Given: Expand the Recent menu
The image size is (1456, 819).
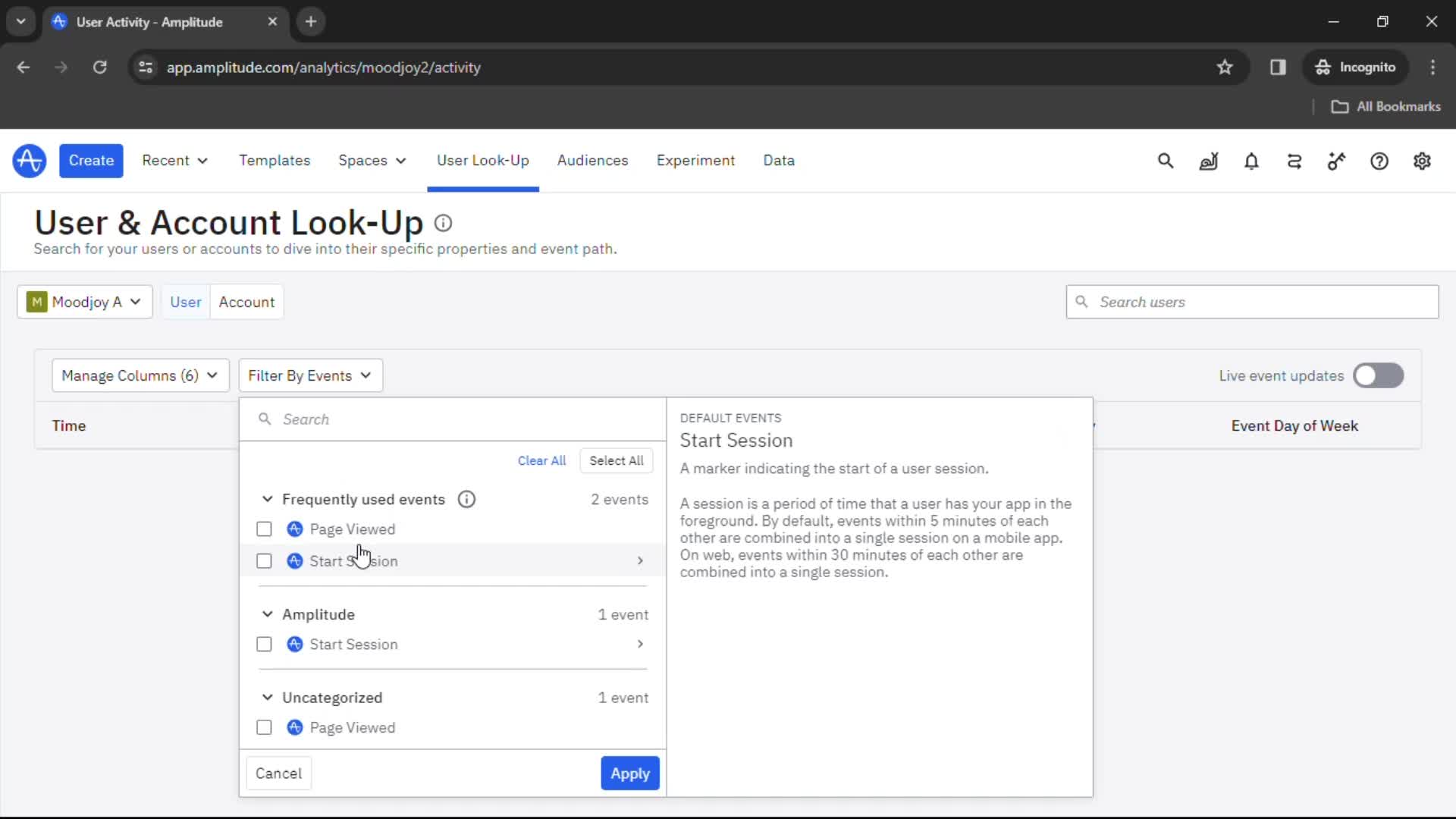Looking at the screenshot, I should coord(174,161).
